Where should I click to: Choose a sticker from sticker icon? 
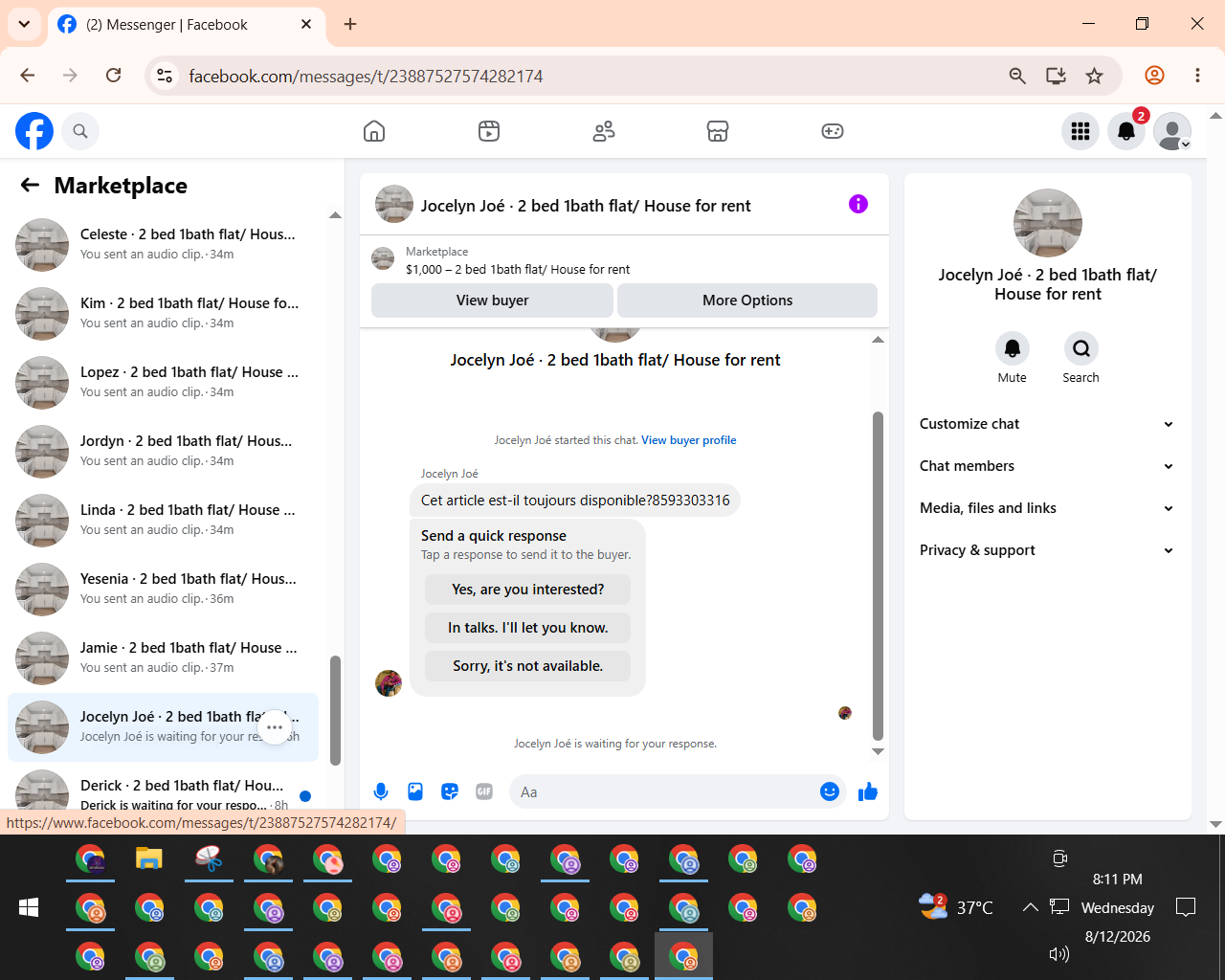coord(450,791)
